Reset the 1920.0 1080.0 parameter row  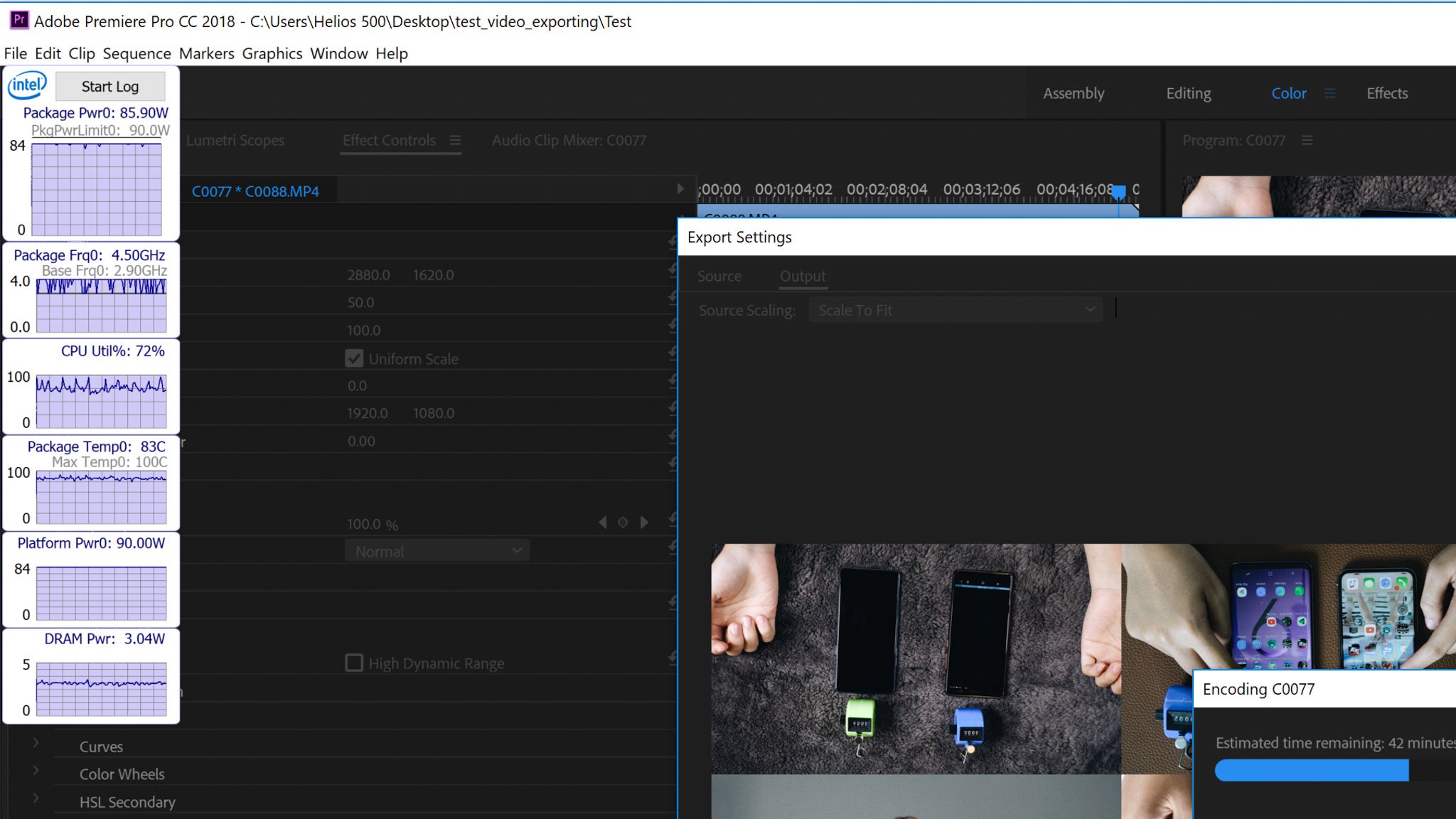pos(673,409)
